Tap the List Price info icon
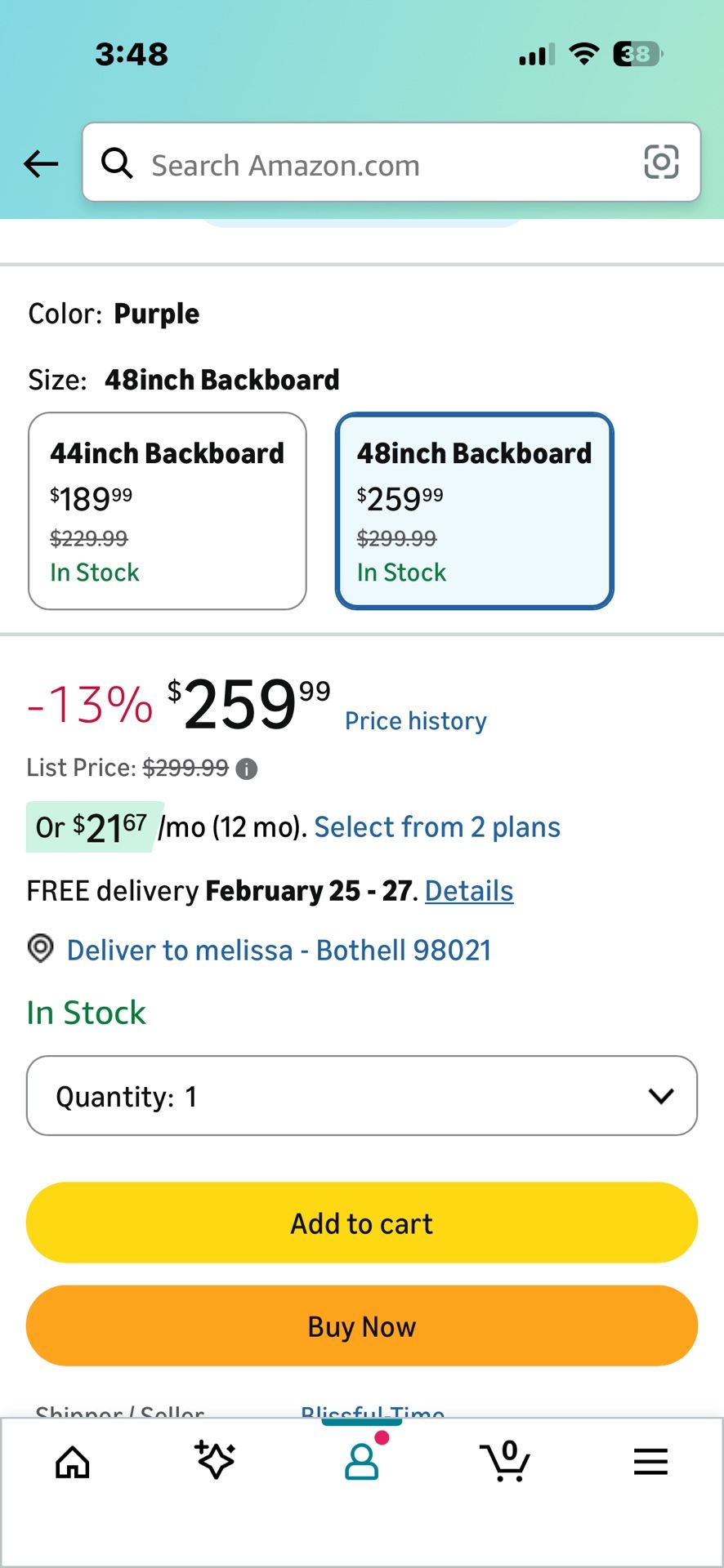 pyautogui.click(x=246, y=768)
